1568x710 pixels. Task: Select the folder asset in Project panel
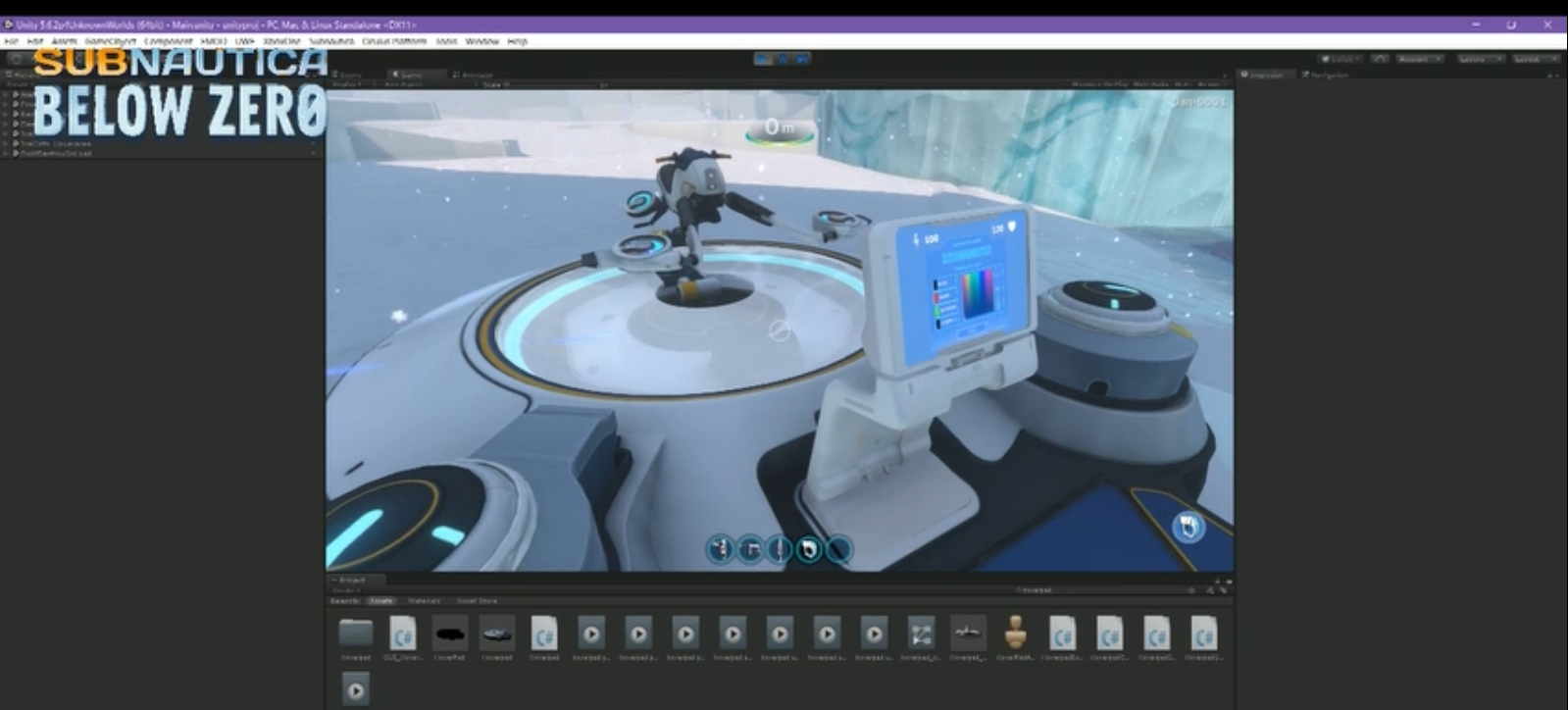pyautogui.click(x=355, y=633)
